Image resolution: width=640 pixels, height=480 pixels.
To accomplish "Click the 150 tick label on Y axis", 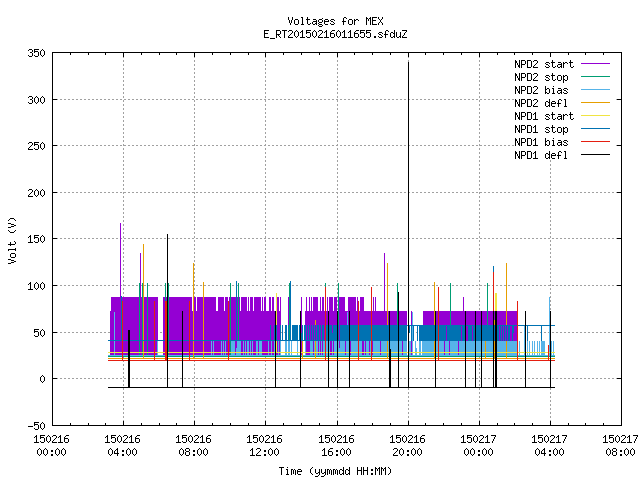I will click(x=36, y=239).
